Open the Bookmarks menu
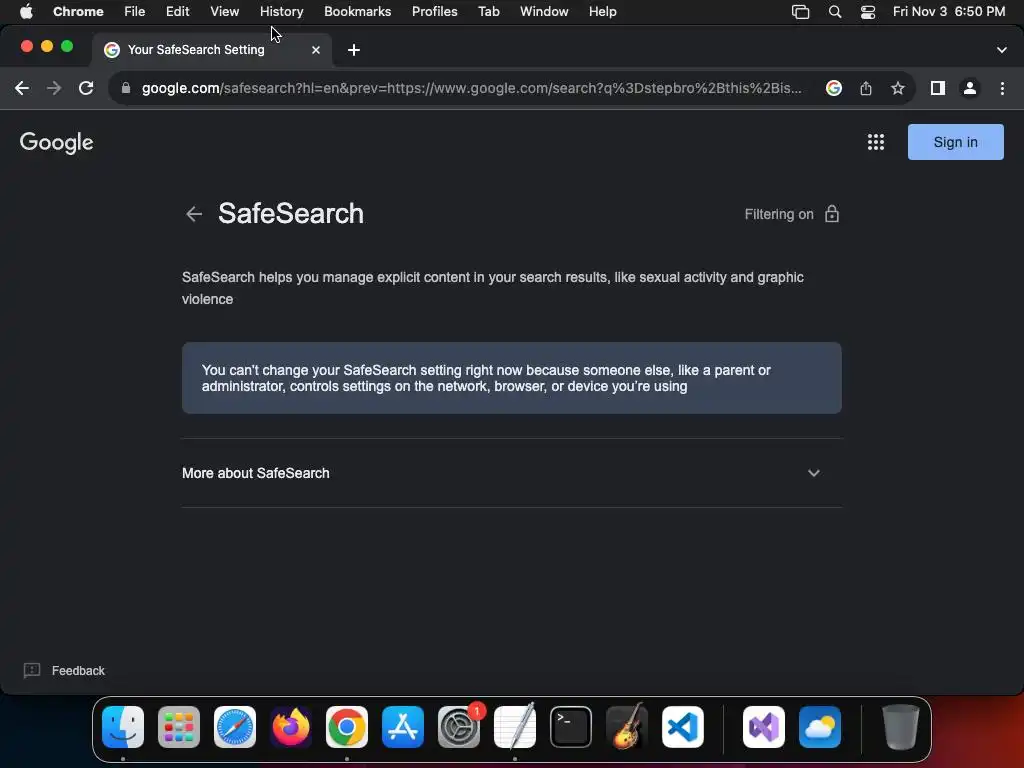The width and height of the screenshot is (1024, 768). click(357, 12)
